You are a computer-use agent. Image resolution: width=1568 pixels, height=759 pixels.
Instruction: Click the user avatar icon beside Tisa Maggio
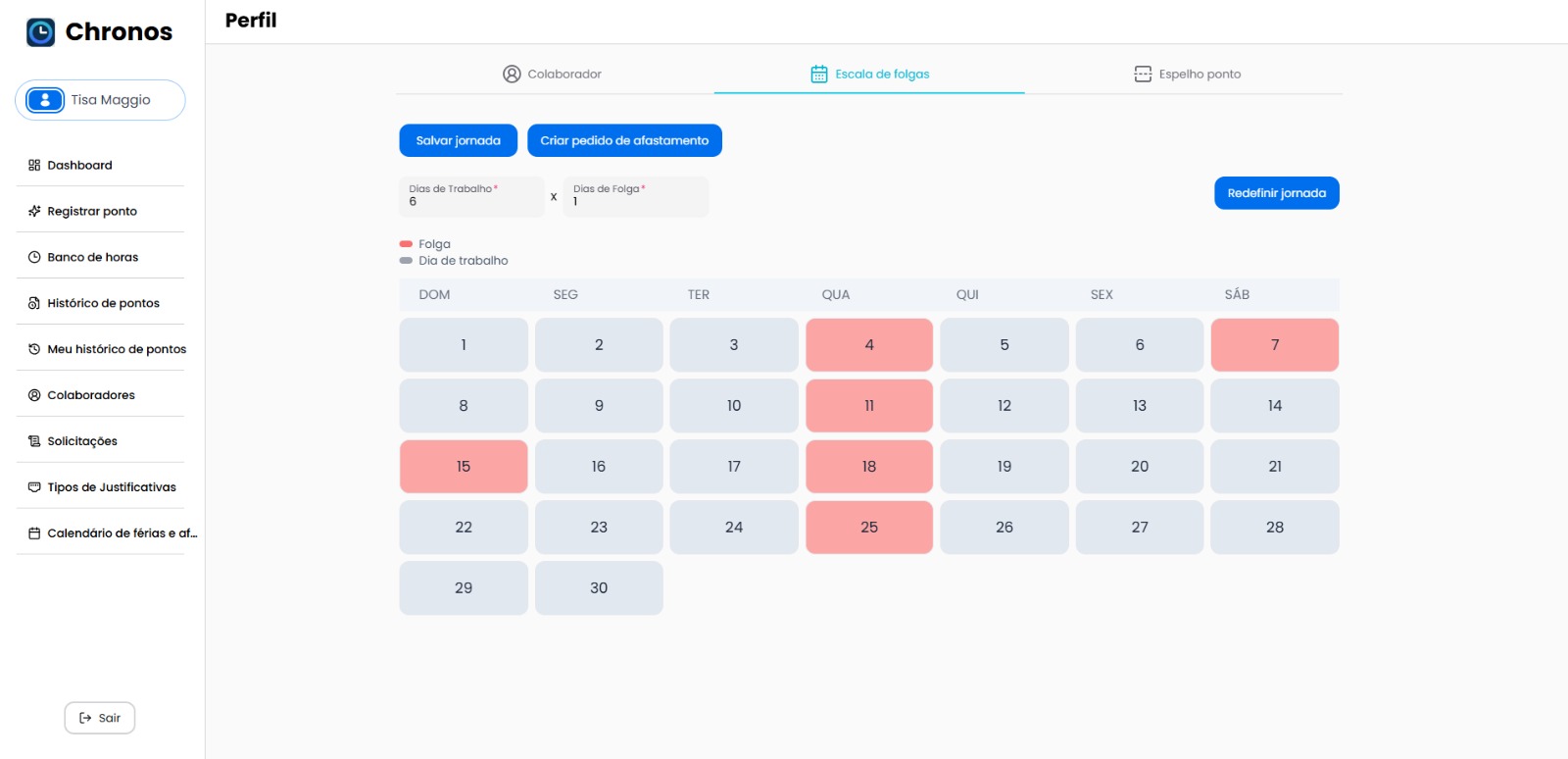click(45, 100)
